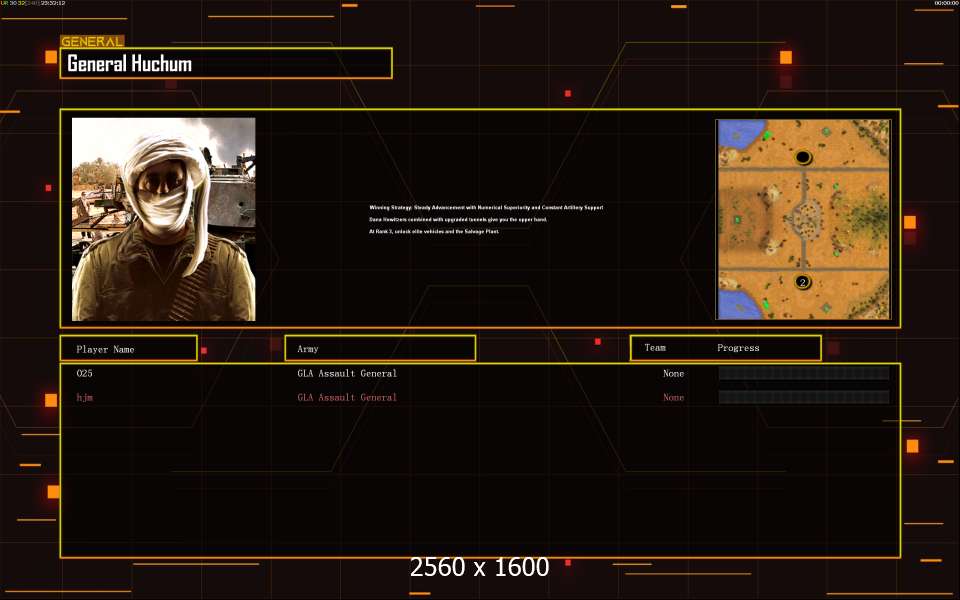Click hjm's GLA Assault General army entry

pyautogui.click(x=347, y=397)
